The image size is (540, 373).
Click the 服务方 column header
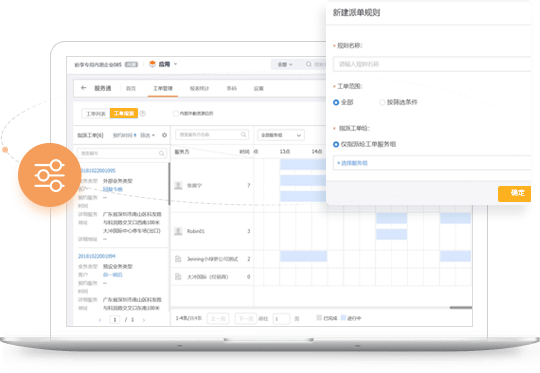[x=182, y=152]
